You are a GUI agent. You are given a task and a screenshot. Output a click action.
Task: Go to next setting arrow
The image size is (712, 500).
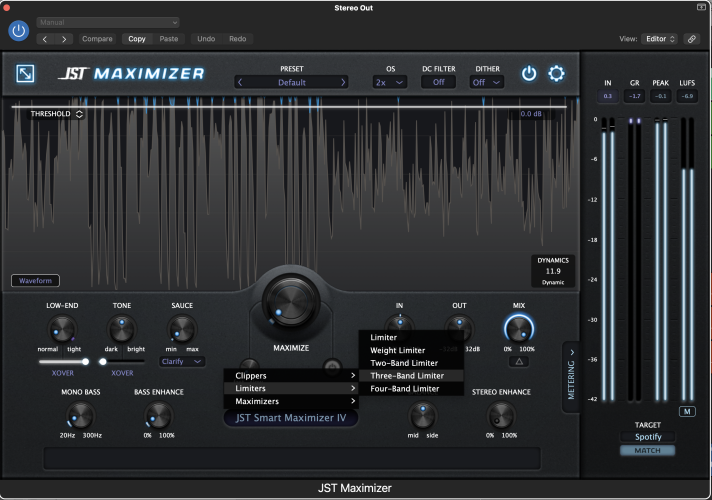click(64, 39)
